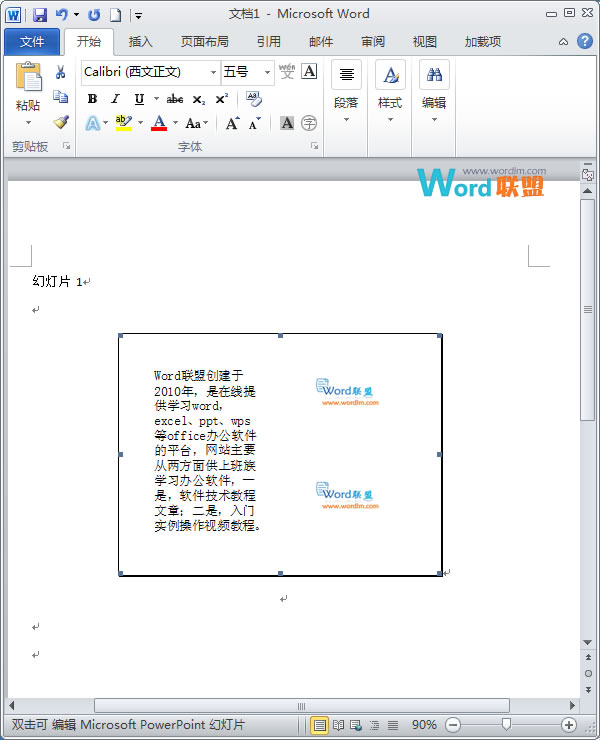Toggle the ruler button above scrollbar
Screen dimensions: 600x740
[588, 173]
